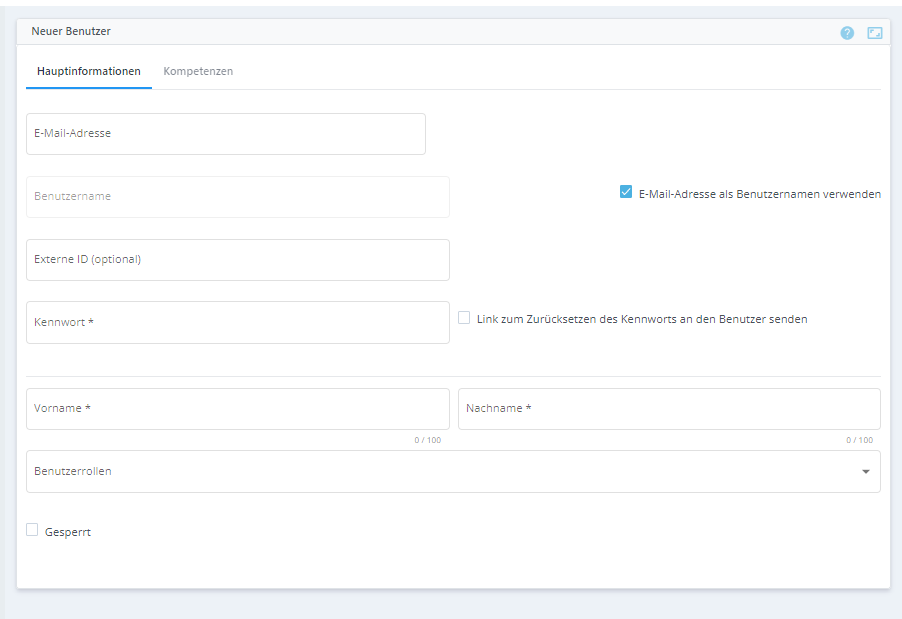Viewport: 902px width, 619px height.
Task: Select the Kennwort password field
Action: tap(237, 323)
